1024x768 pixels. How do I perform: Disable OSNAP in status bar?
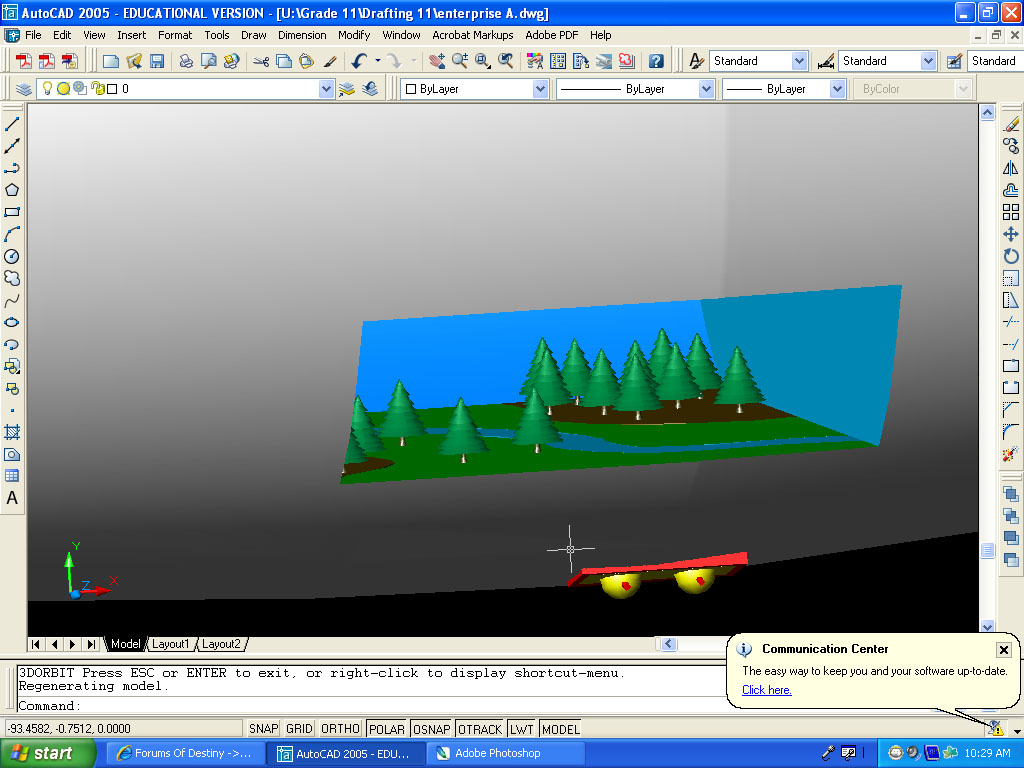[431, 729]
